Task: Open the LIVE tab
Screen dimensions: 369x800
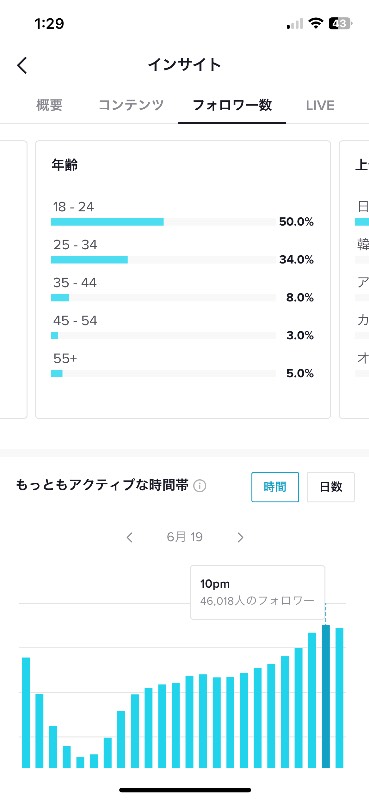Action: [x=320, y=106]
